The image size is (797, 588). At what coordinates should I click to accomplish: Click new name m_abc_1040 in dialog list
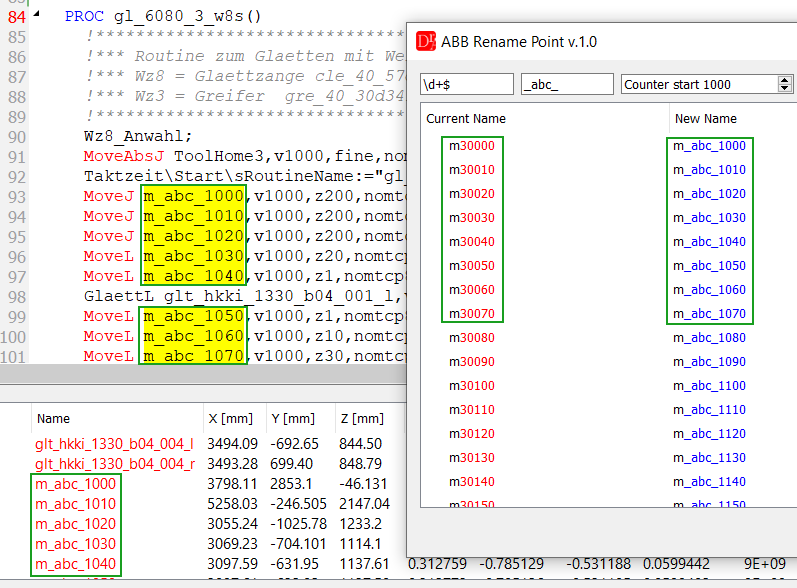(x=709, y=241)
